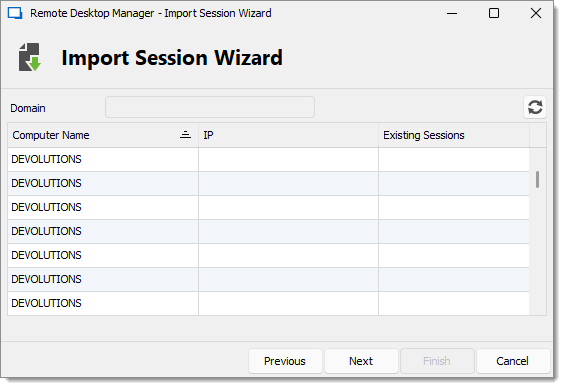This screenshot has height=388, width=564.
Task: Select the last visible DEVOLUTIONS row
Action: point(268,303)
